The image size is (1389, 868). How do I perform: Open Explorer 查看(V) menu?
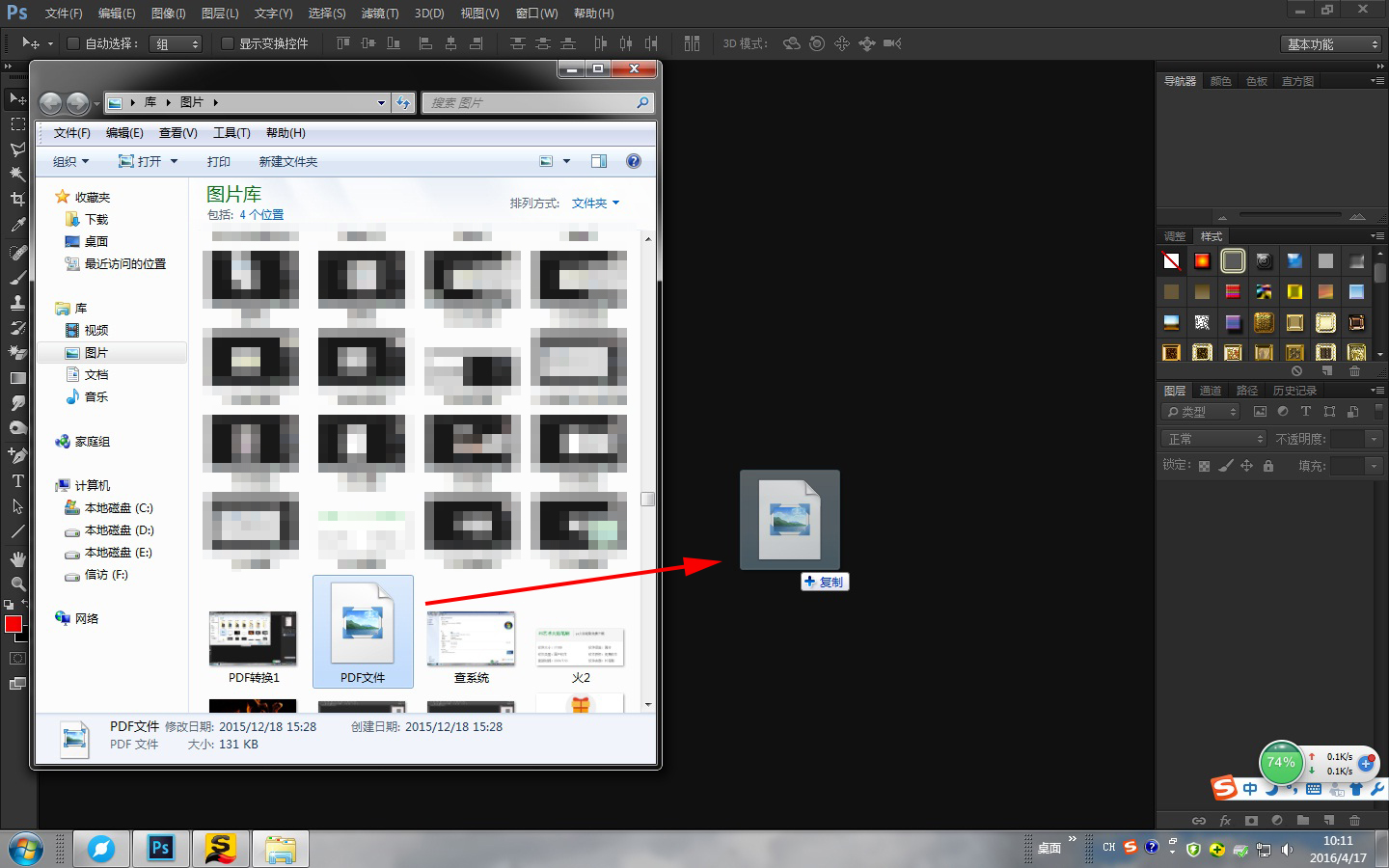(x=178, y=133)
